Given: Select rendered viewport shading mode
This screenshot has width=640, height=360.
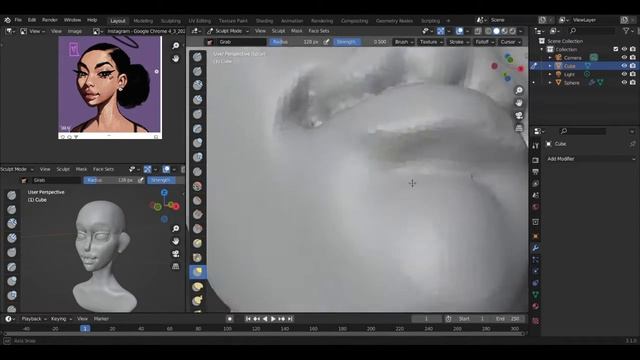Looking at the screenshot, I should tap(512, 31).
